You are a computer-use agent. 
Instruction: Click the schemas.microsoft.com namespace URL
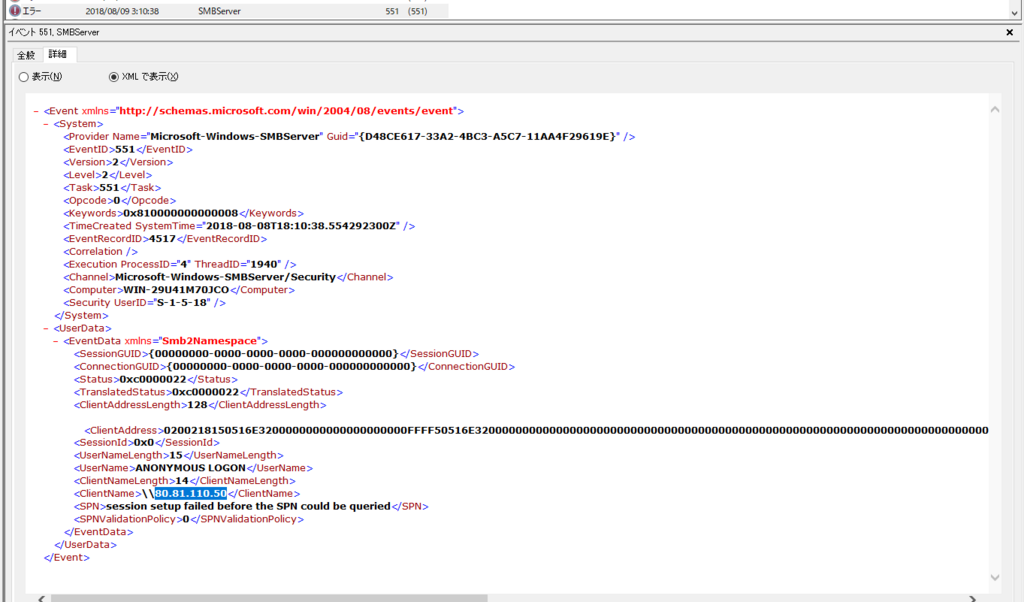[x=286, y=111]
